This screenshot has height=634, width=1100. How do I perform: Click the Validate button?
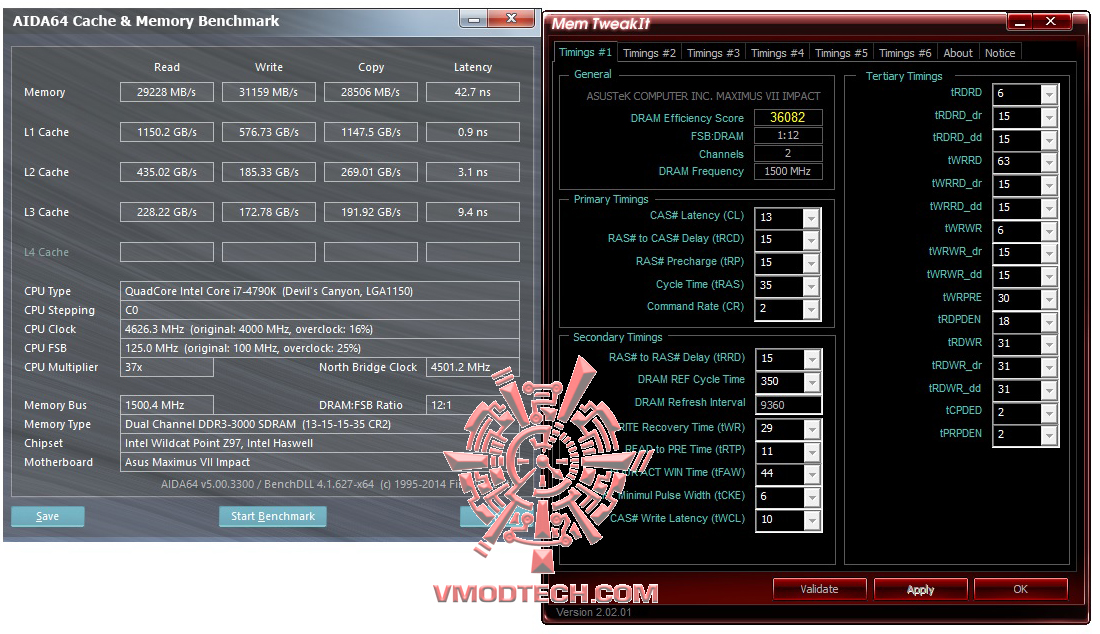coord(819,589)
